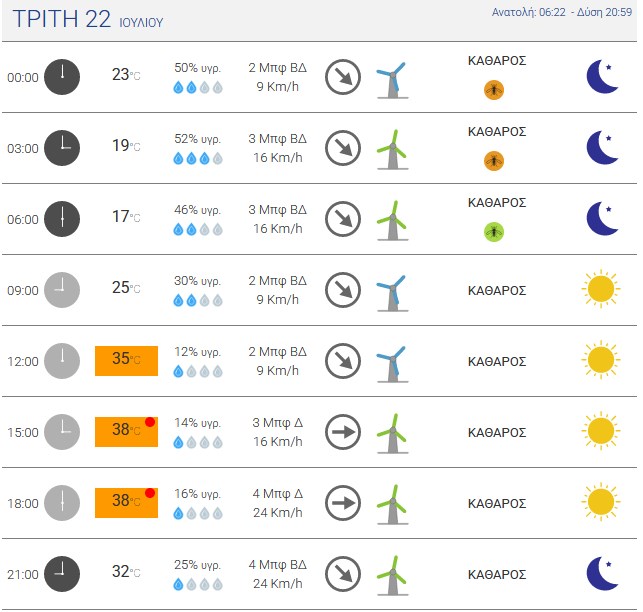The width and height of the screenshot is (643, 612).
Task: Click the sunrise and sunset times text
Action: 562,12
